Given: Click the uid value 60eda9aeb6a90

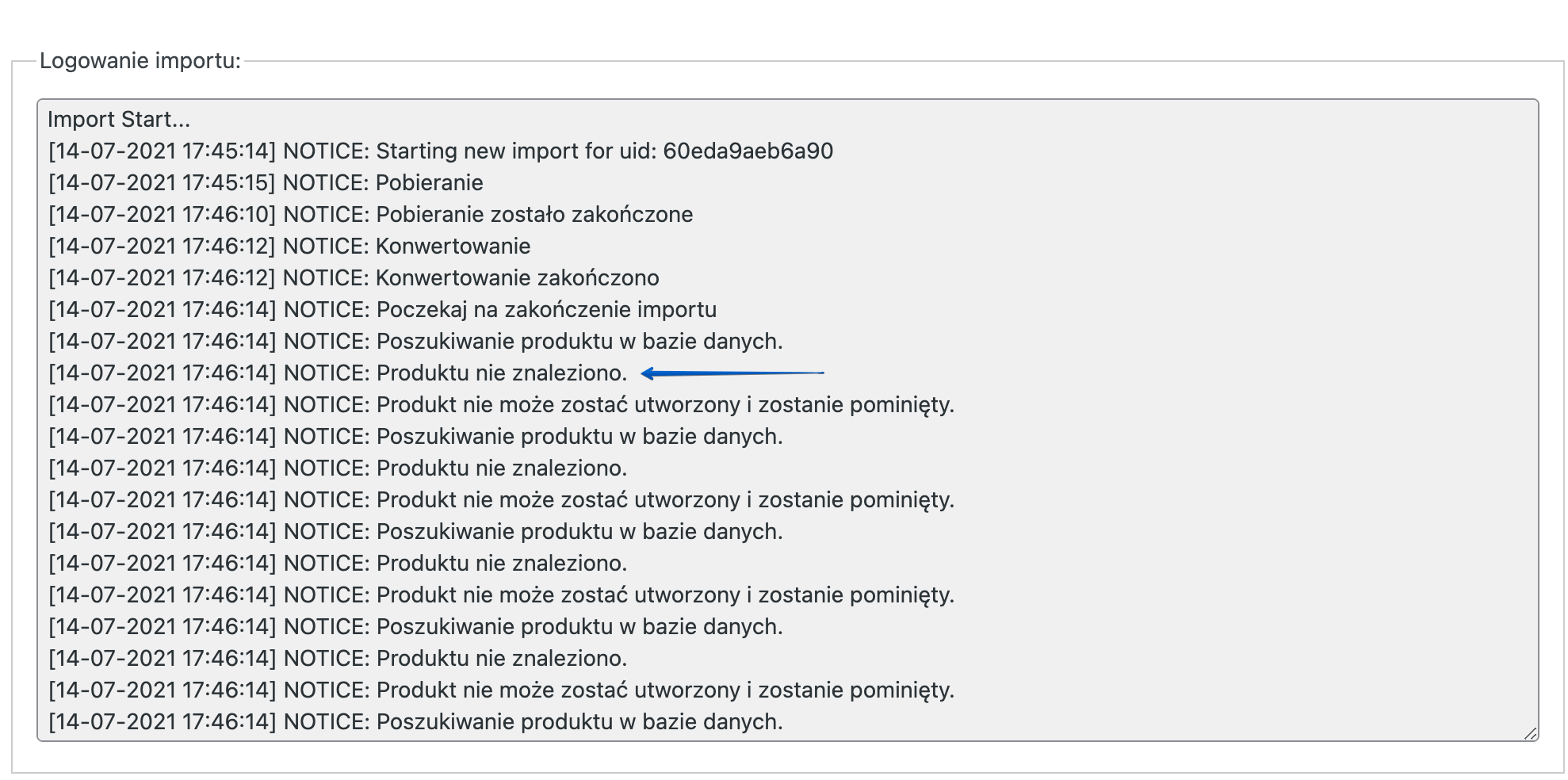Looking at the screenshot, I should [748, 151].
